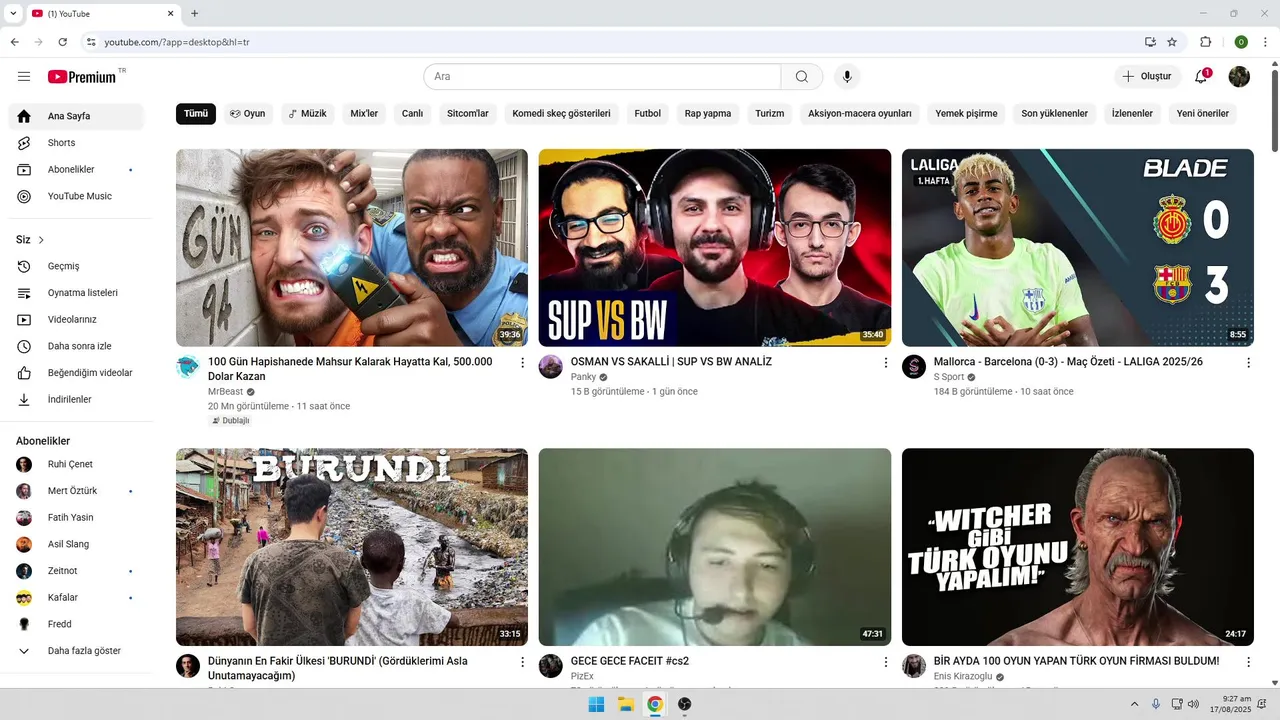The height and width of the screenshot is (720, 1280).
Task: Go to Shorts in sidebar
Action: (76, 143)
